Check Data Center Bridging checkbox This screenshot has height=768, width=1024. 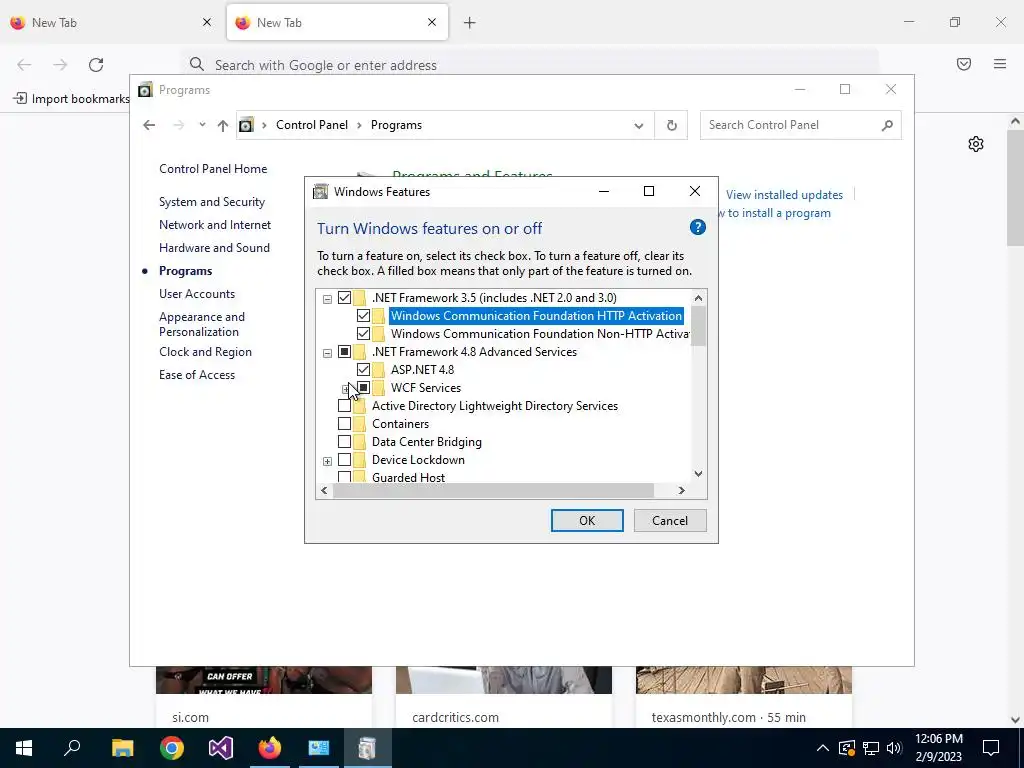[x=344, y=442]
